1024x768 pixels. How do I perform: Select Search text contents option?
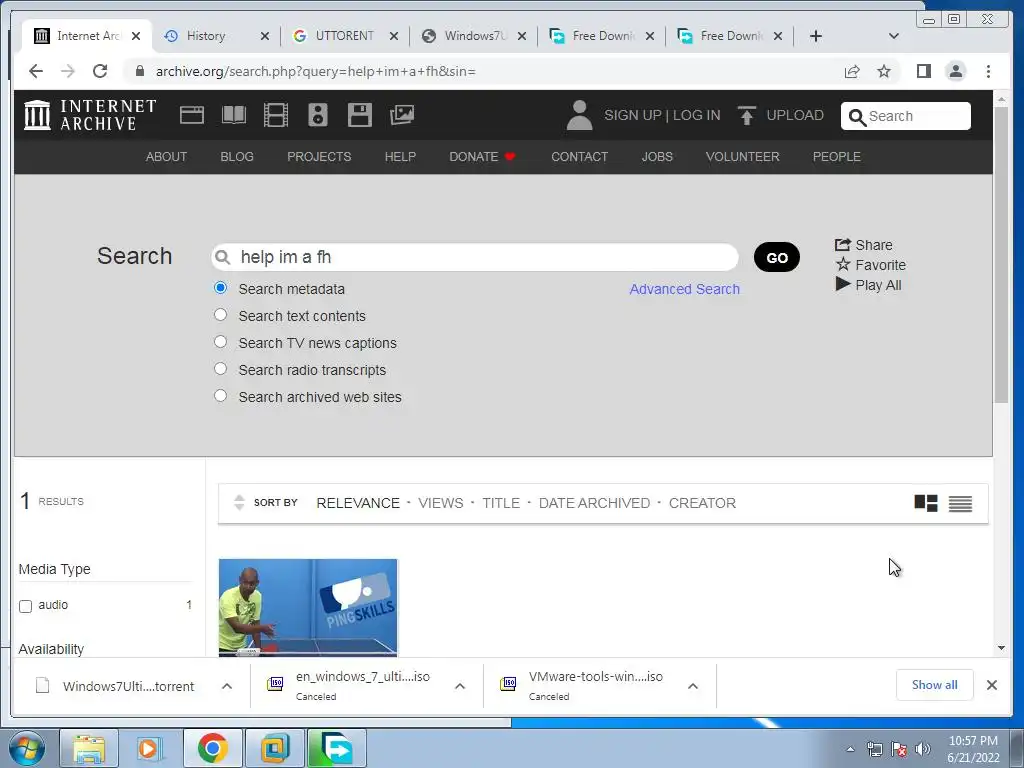click(x=221, y=315)
